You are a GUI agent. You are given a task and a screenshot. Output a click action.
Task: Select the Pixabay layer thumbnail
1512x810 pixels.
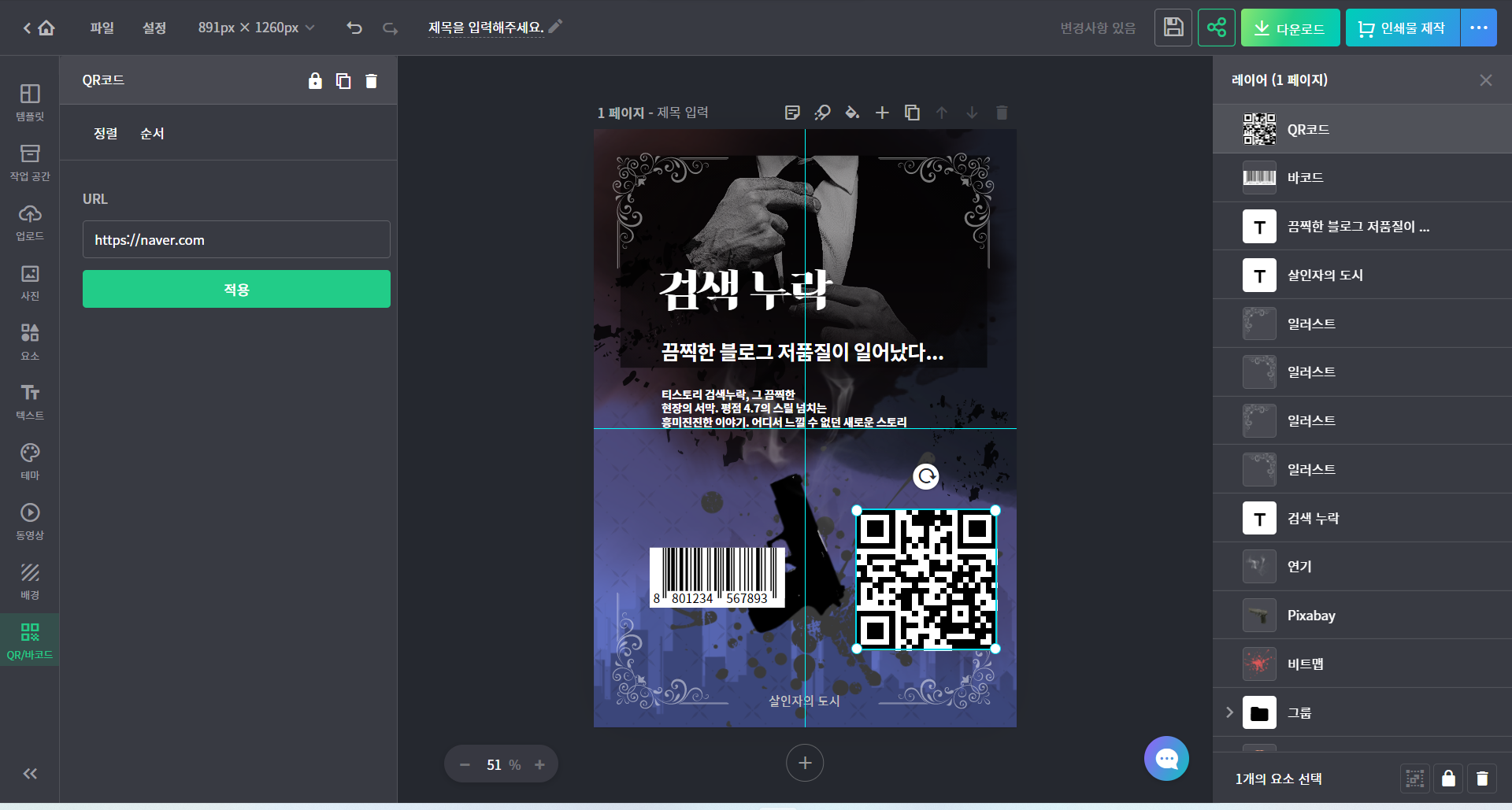[x=1259, y=616]
